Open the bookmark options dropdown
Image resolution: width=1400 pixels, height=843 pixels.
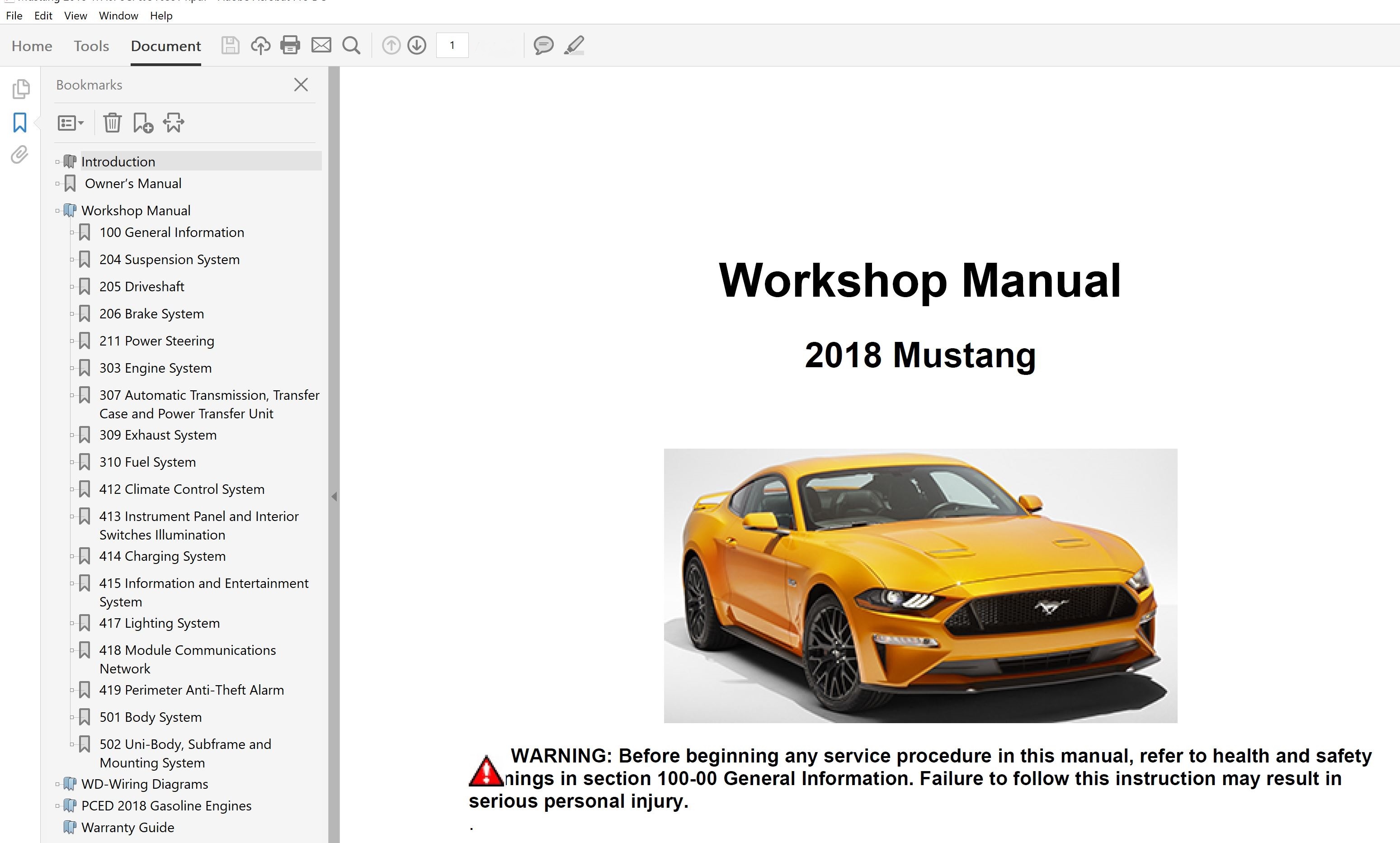click(x=71, y=122)
